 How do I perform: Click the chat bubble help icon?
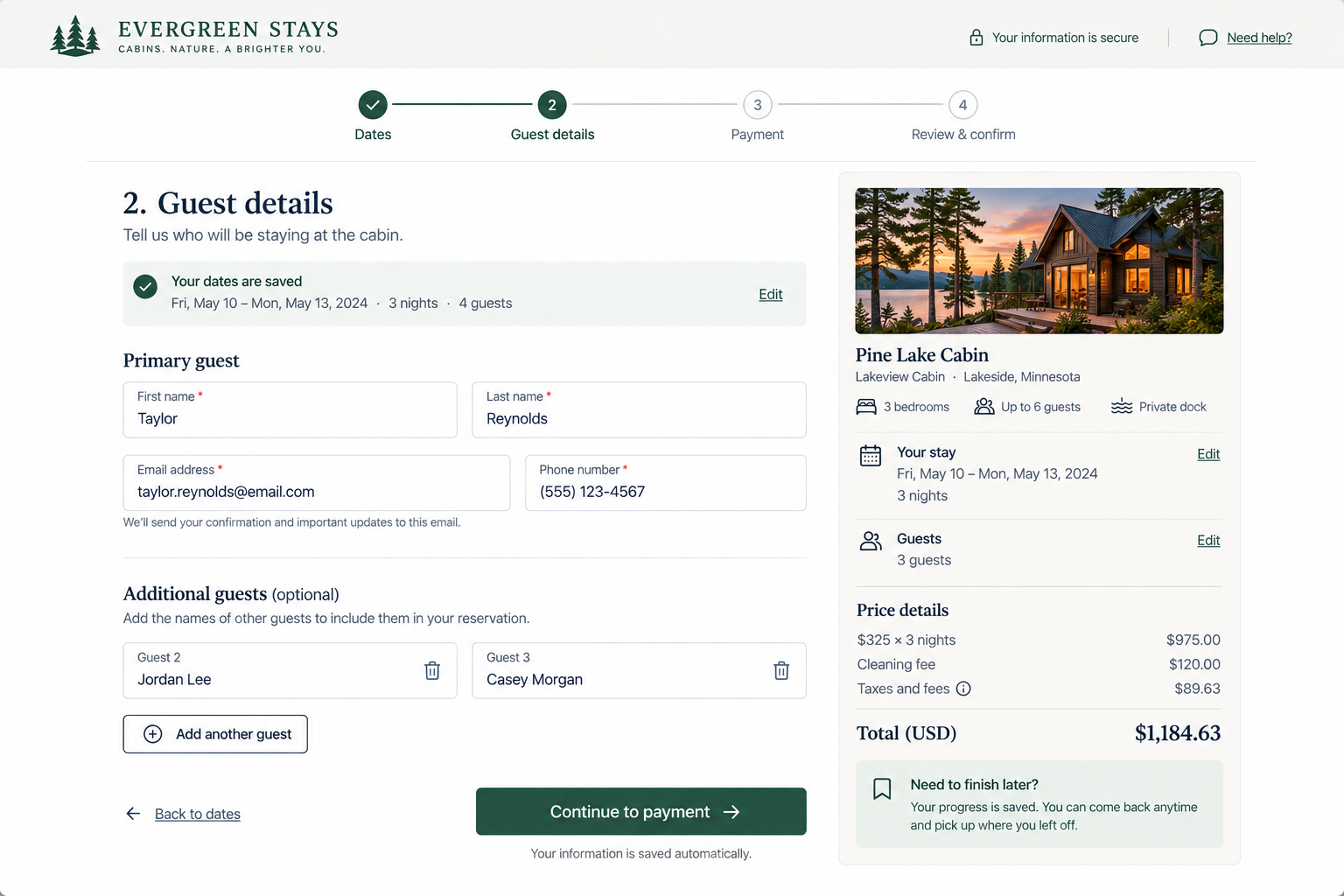tap(1207, 38)
